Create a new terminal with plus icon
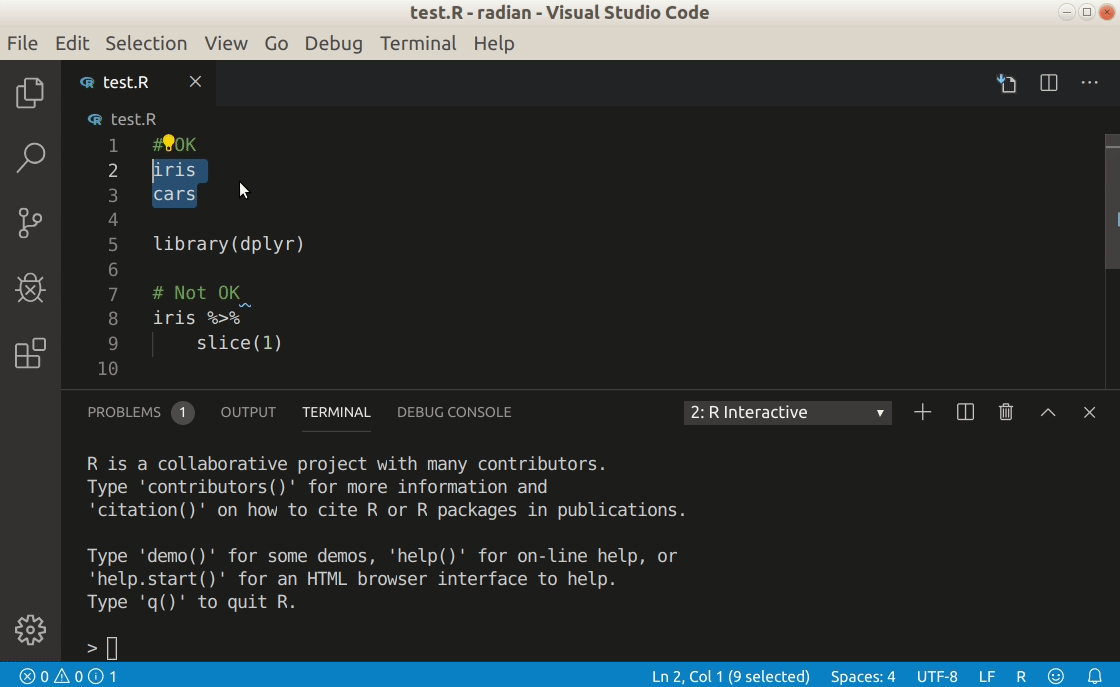Image resolution: width=1120 pixels, height=687 pixels. click(x=922, y=412)
